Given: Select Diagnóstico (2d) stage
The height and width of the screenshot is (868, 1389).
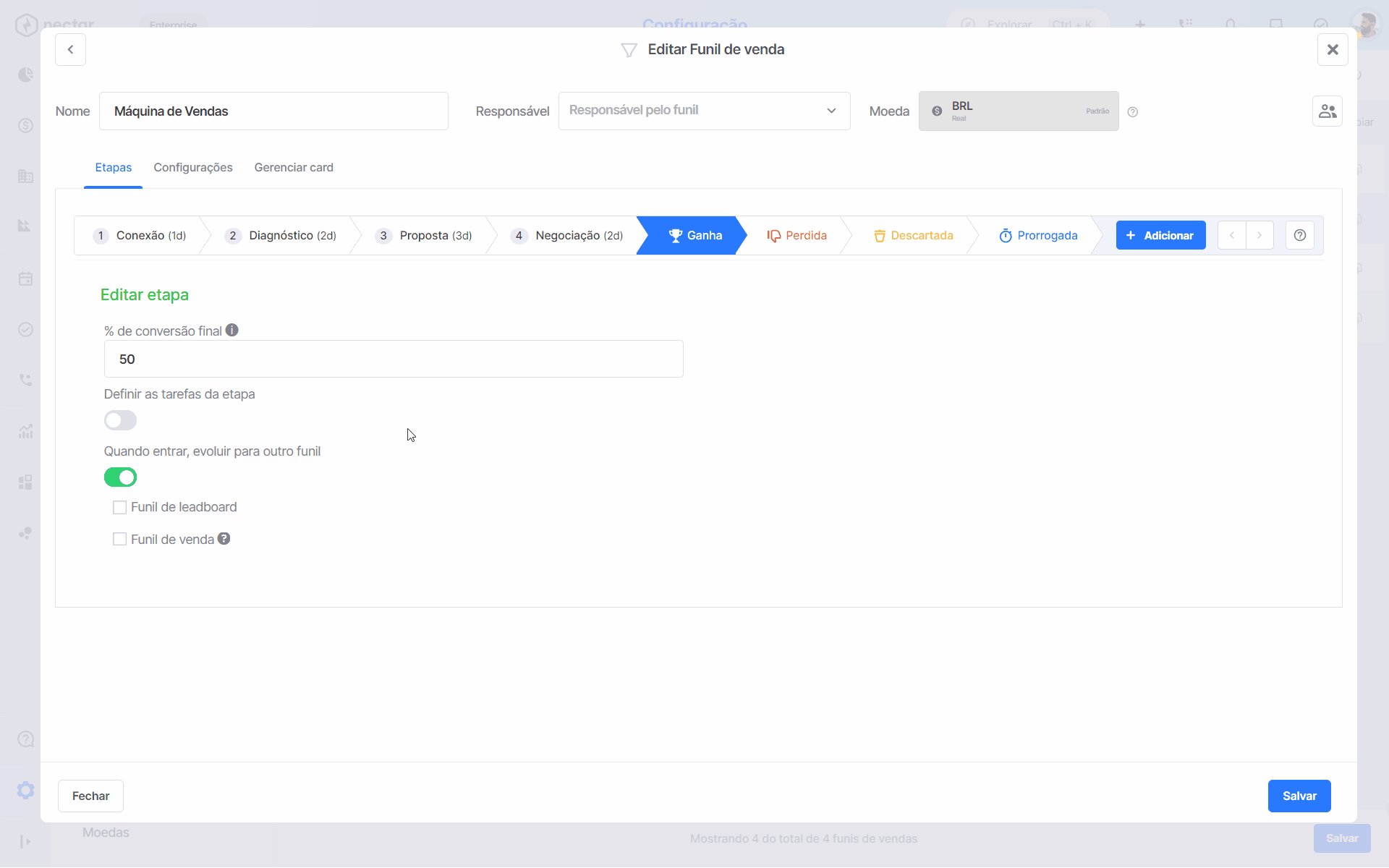Looking at the screenshot, I should click(x=281, y=235).
